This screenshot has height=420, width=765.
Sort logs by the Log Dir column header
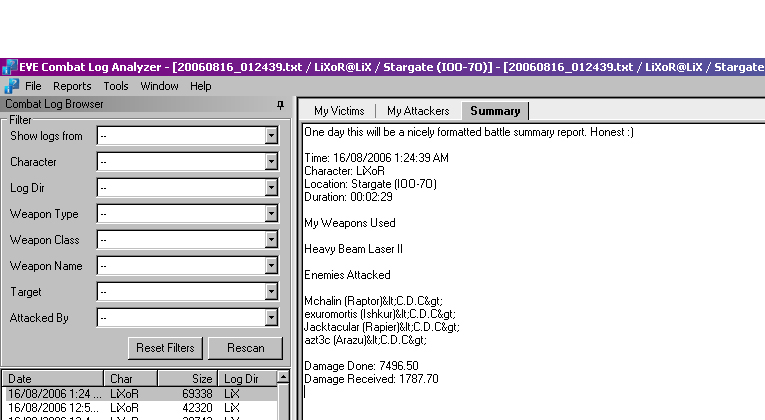(x=247, y=379)
